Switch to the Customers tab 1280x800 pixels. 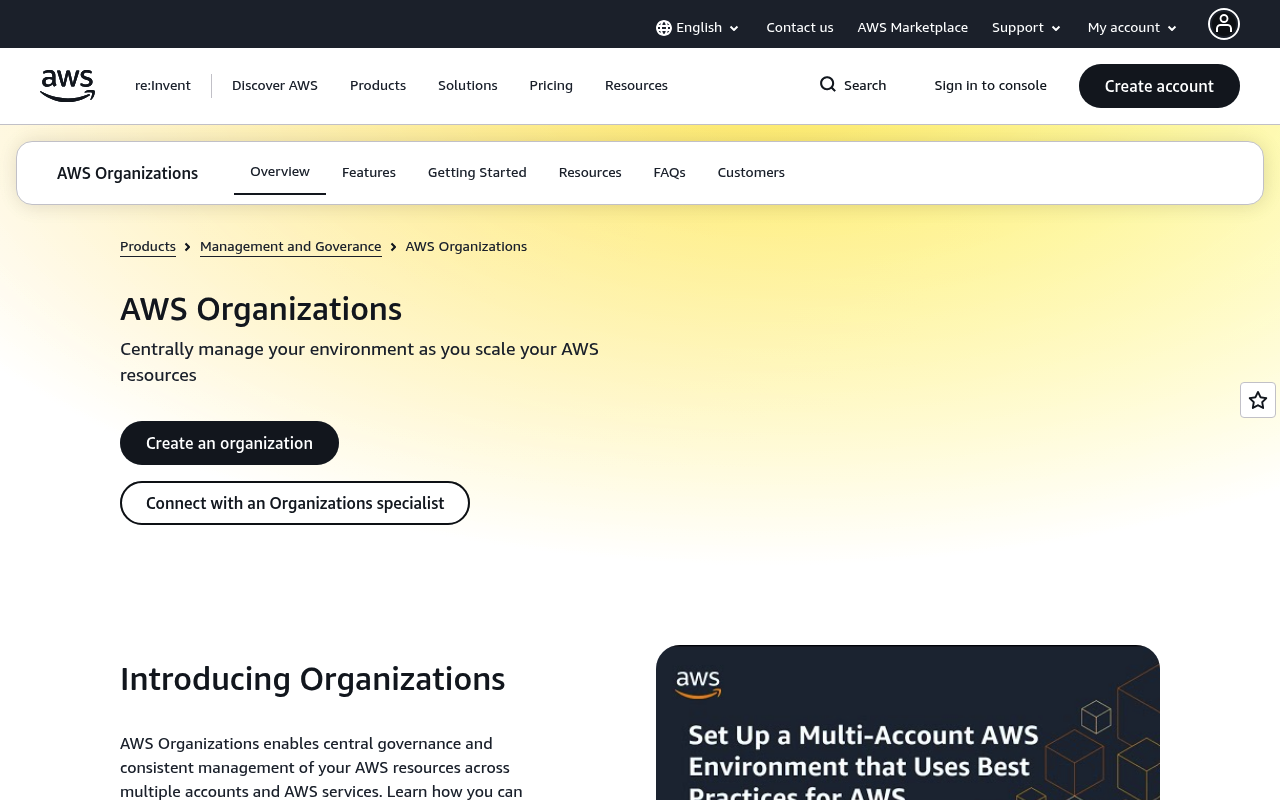point(751,173)
